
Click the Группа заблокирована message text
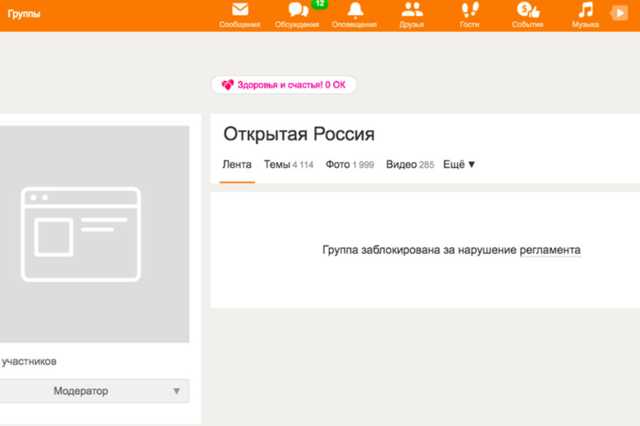tap(451, 250)
